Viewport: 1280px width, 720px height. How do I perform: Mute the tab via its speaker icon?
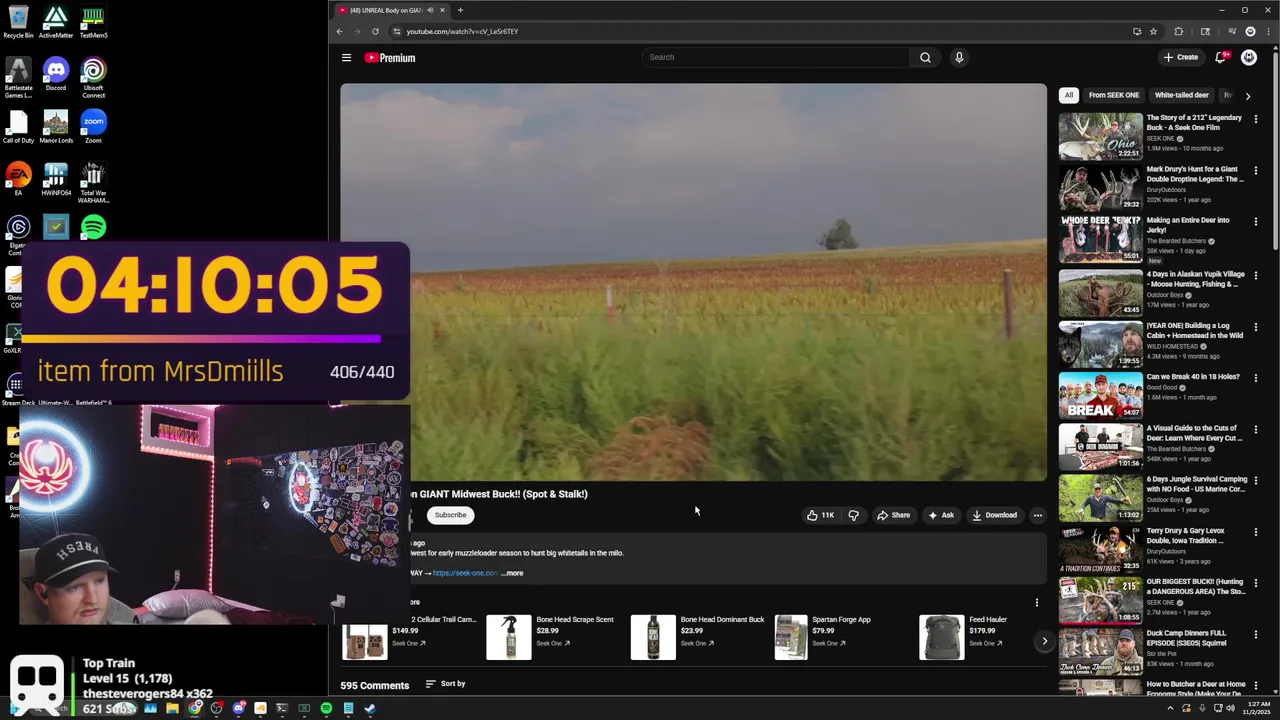point(430,10)
